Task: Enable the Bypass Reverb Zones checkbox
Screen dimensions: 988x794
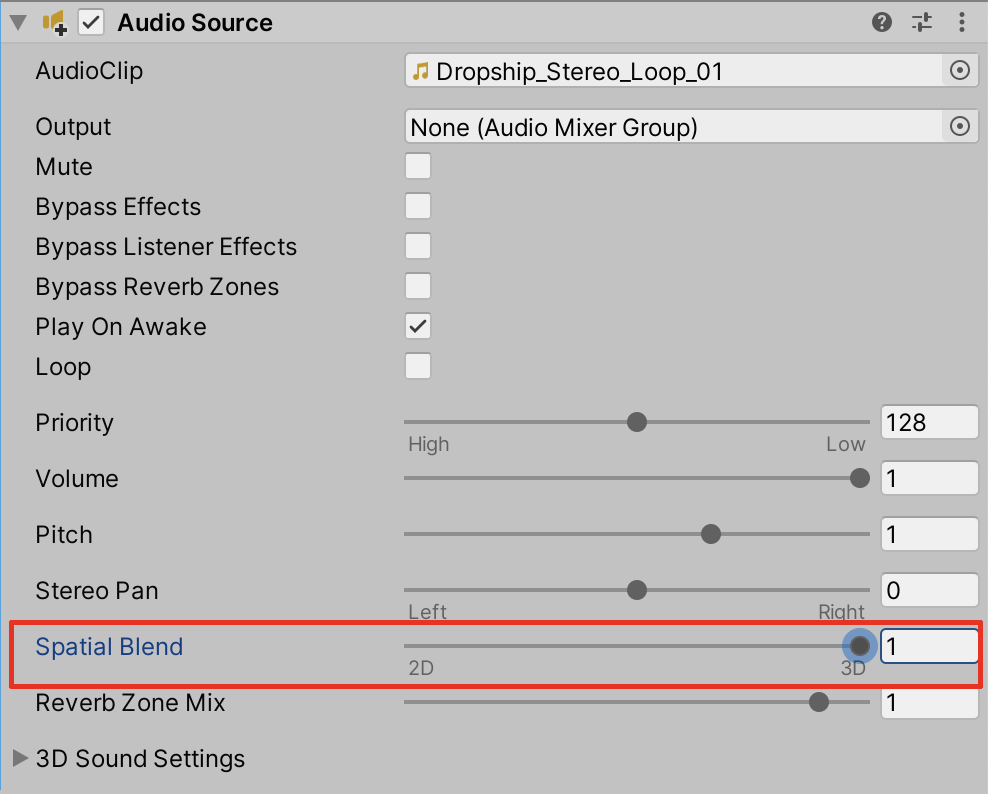Action: pyautogui.click(x=417, y=286)
